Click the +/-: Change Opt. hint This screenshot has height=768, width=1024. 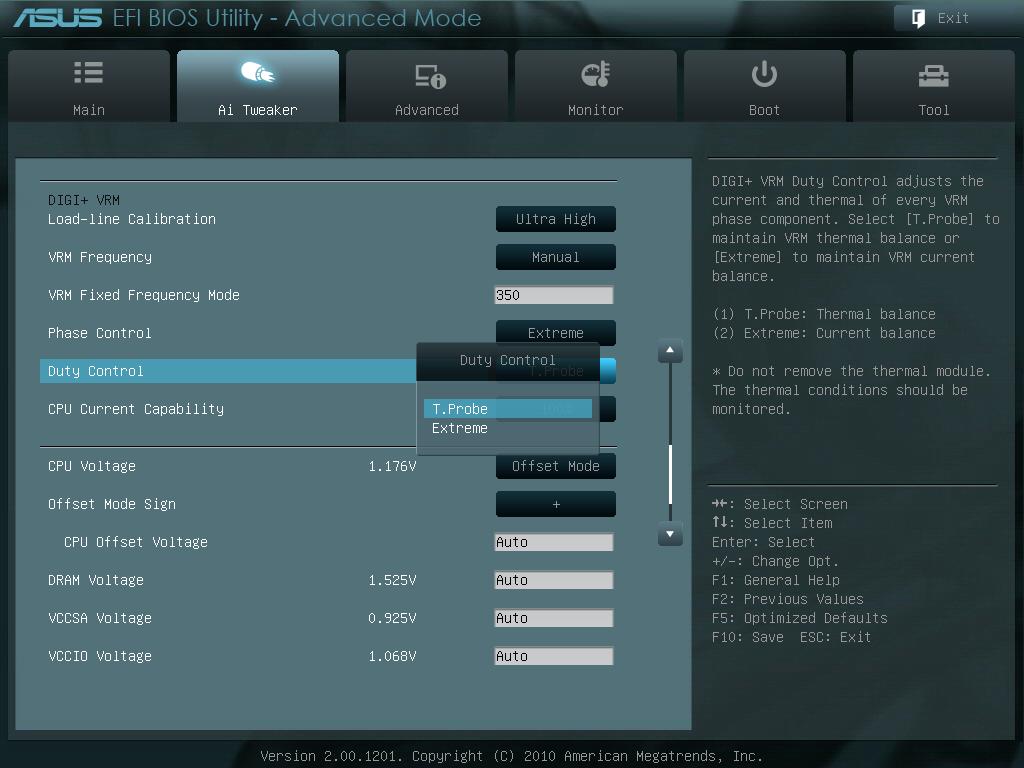[775, 561]
